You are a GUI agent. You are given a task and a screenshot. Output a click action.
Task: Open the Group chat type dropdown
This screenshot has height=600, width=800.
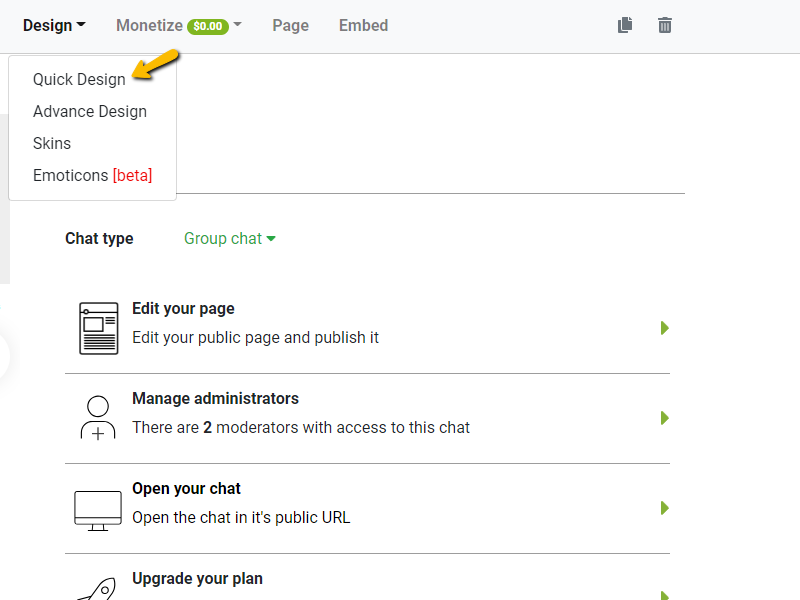coord(230,239)
